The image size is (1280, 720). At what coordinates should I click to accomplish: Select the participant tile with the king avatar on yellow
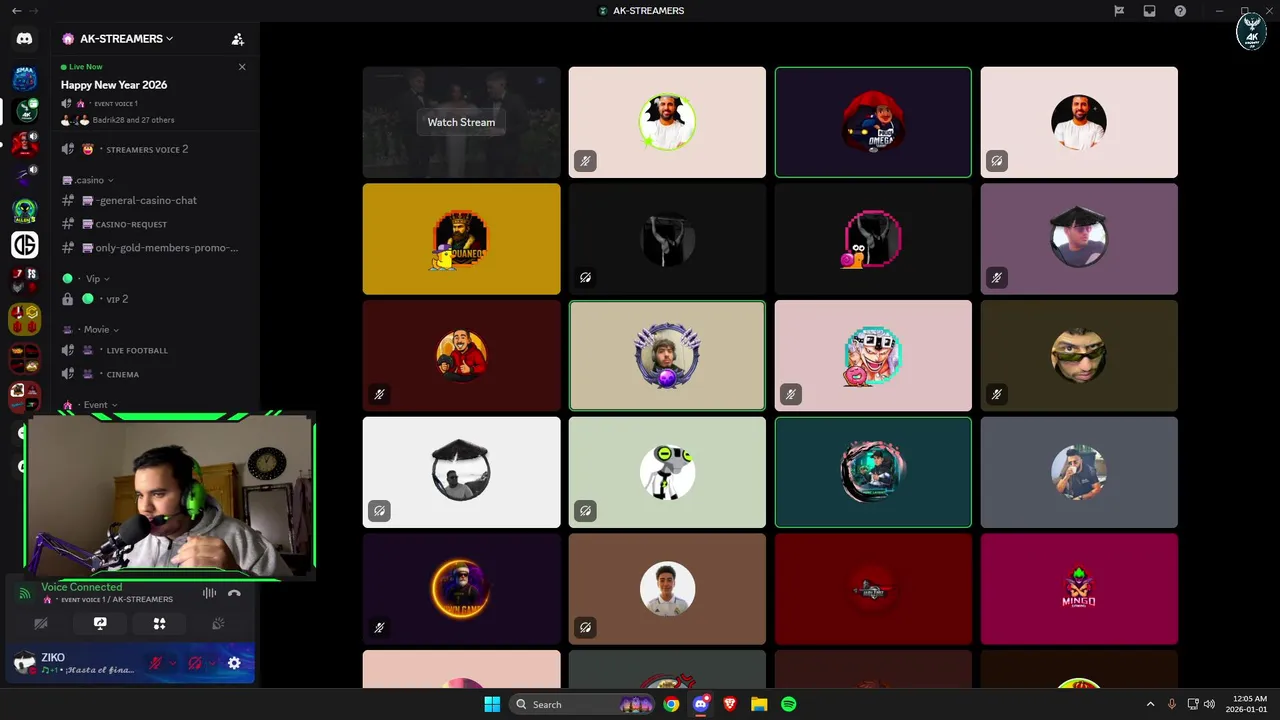(x=461, y=239)
